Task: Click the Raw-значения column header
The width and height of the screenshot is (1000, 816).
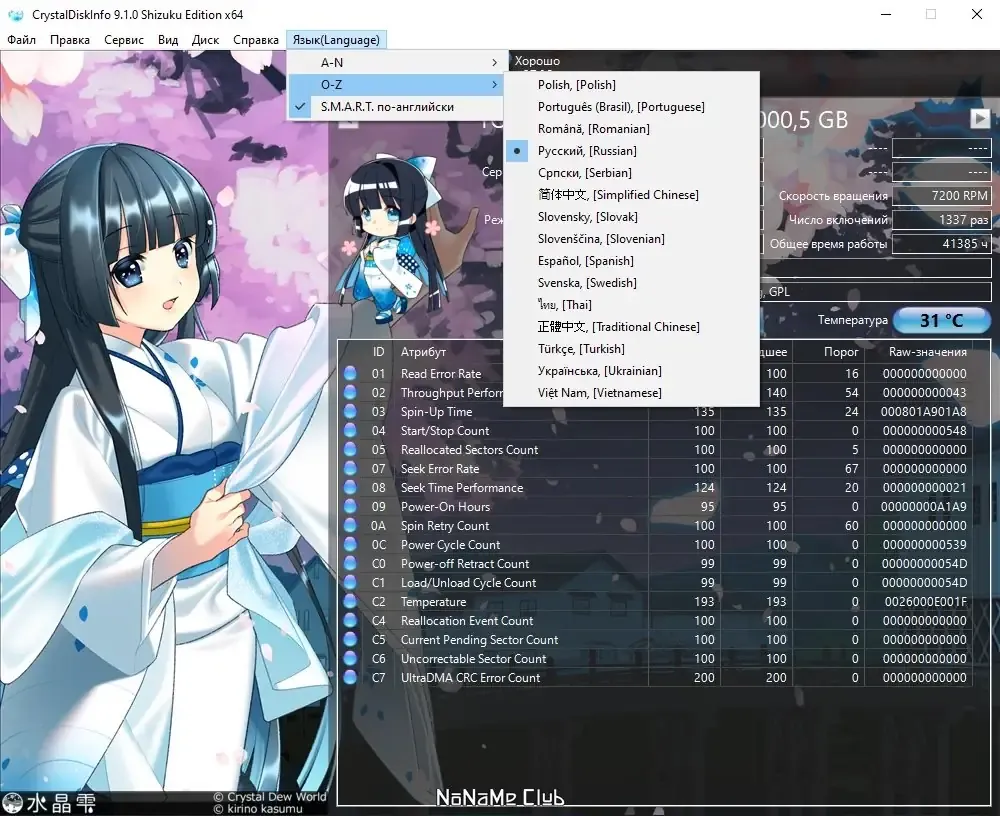Action: pos(927,352)
